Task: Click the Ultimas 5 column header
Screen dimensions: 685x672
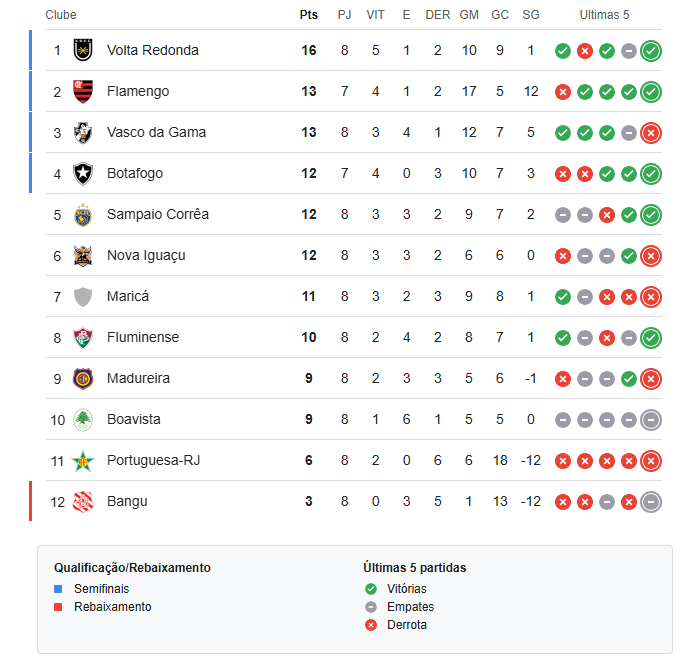Action: [x=604, y=15]
